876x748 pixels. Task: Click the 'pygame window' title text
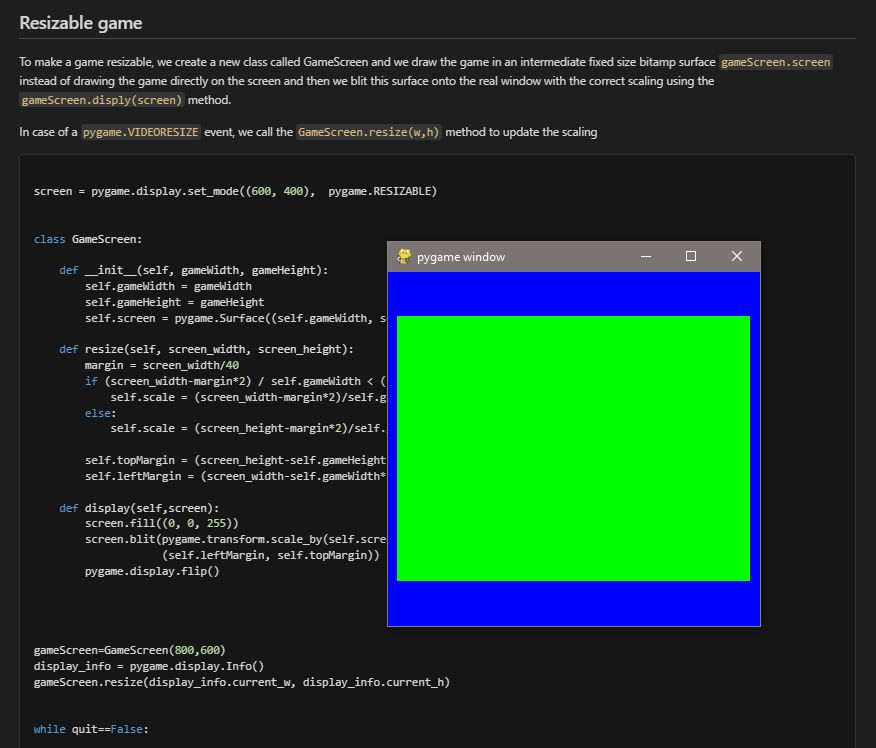pyautogui.click(x=461, y=257)
